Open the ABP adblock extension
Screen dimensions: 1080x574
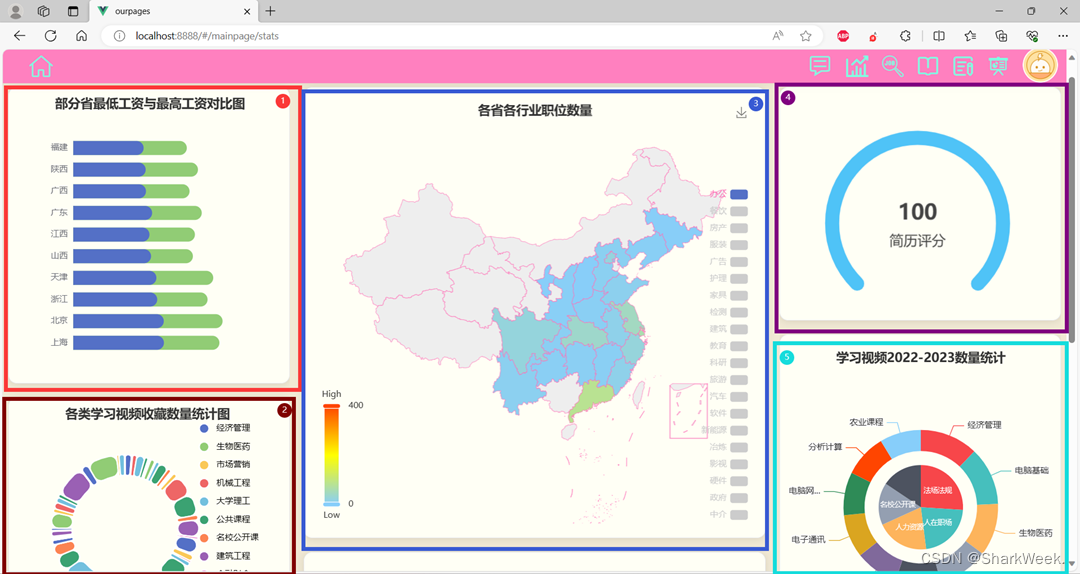tap(843, 36)
